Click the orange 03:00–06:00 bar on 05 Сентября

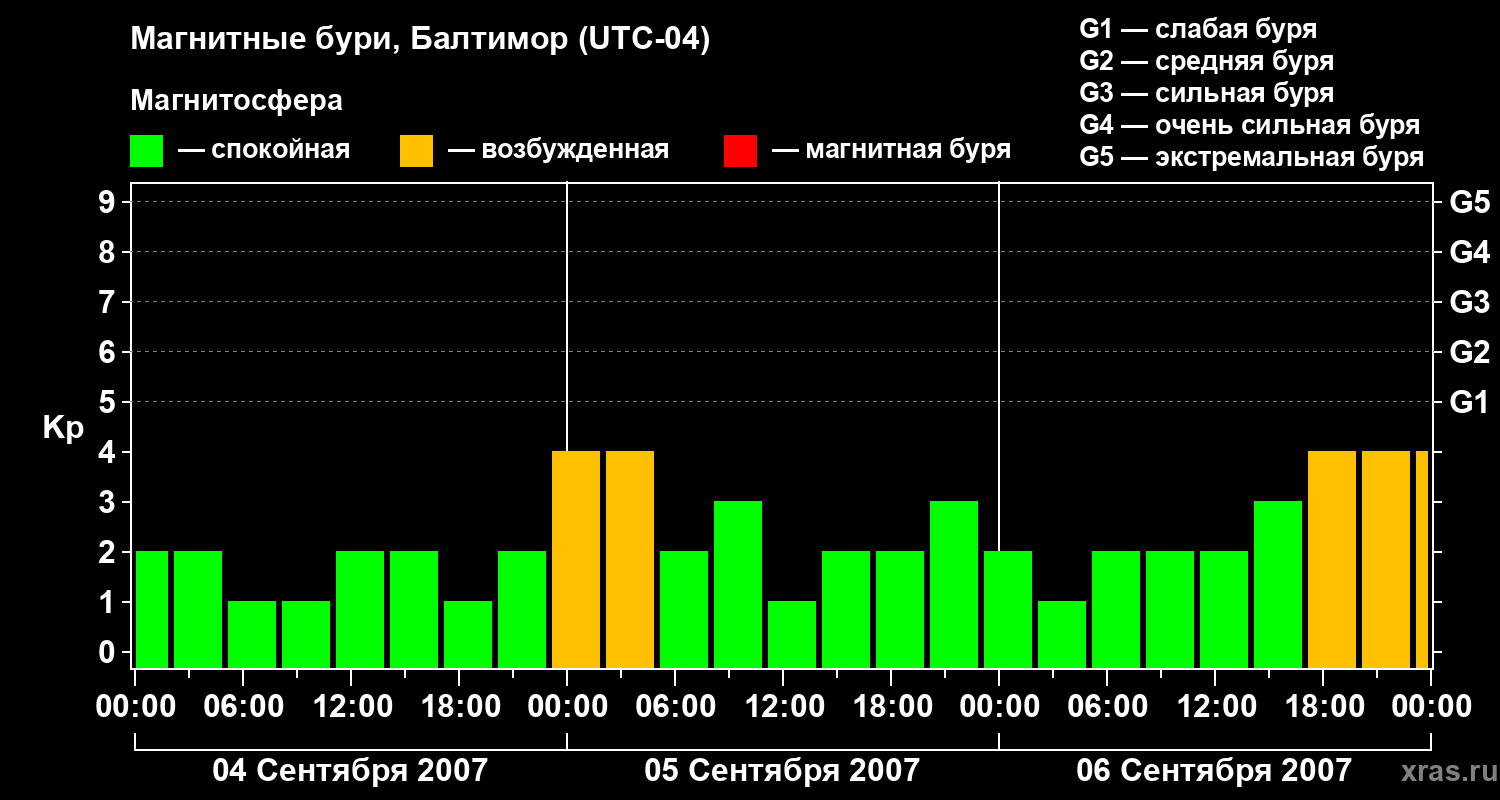tap(630, 559)
